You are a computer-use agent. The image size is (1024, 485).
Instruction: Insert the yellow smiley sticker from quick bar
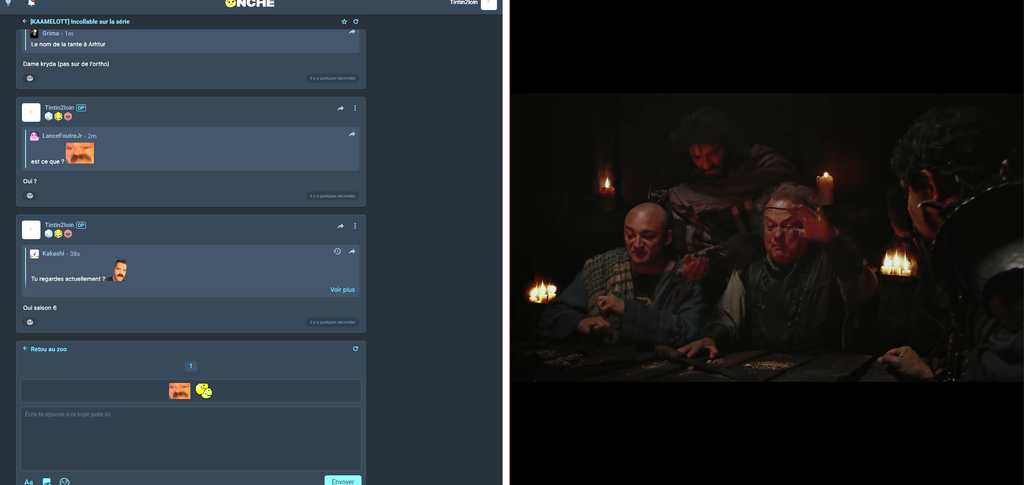(x=204, y=391)
